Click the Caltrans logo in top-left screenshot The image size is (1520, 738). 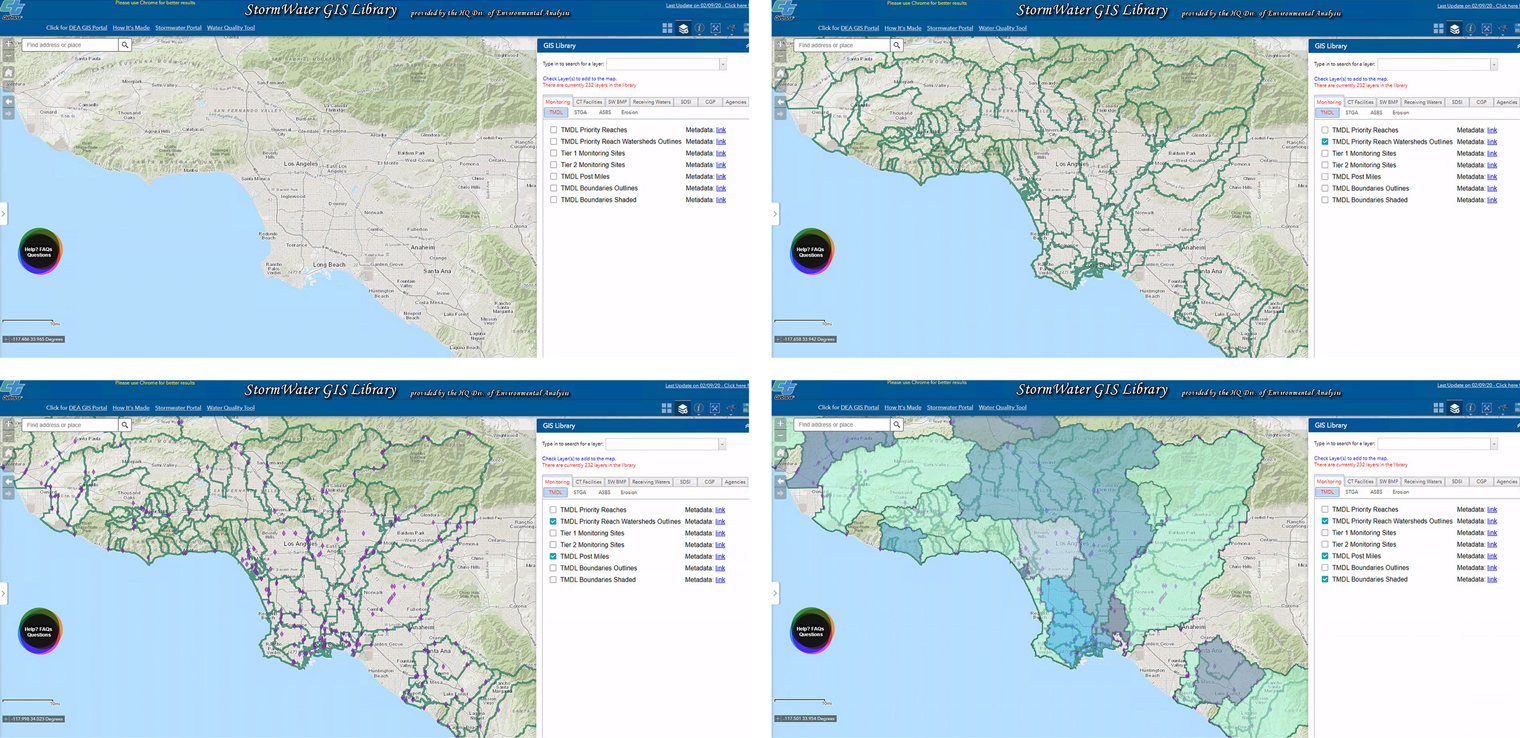point(13,10)
